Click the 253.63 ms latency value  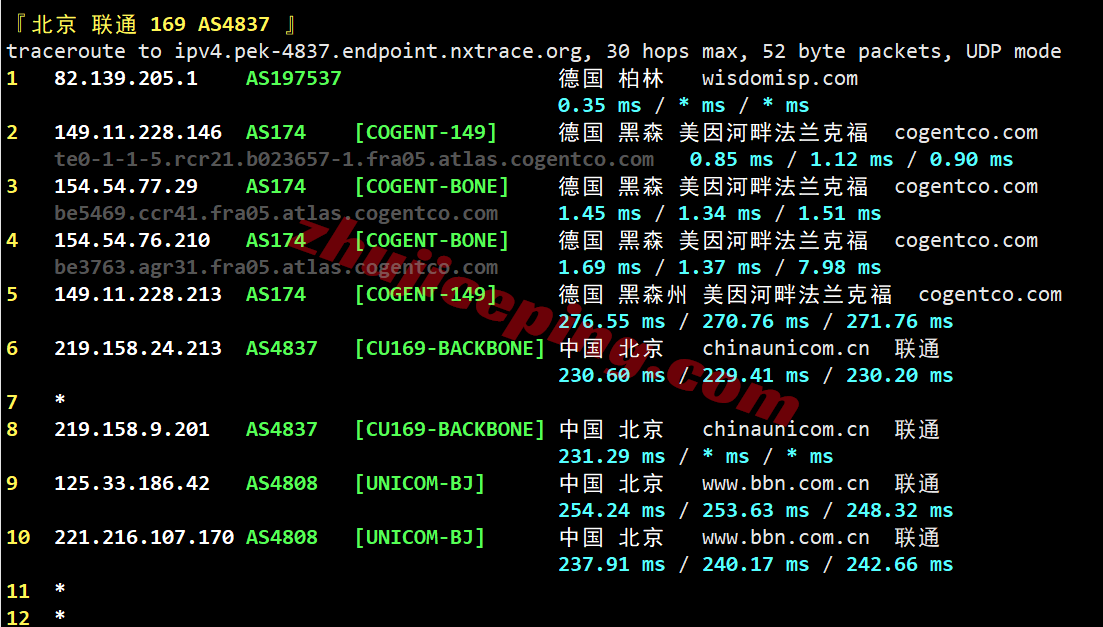coord(755,511)
